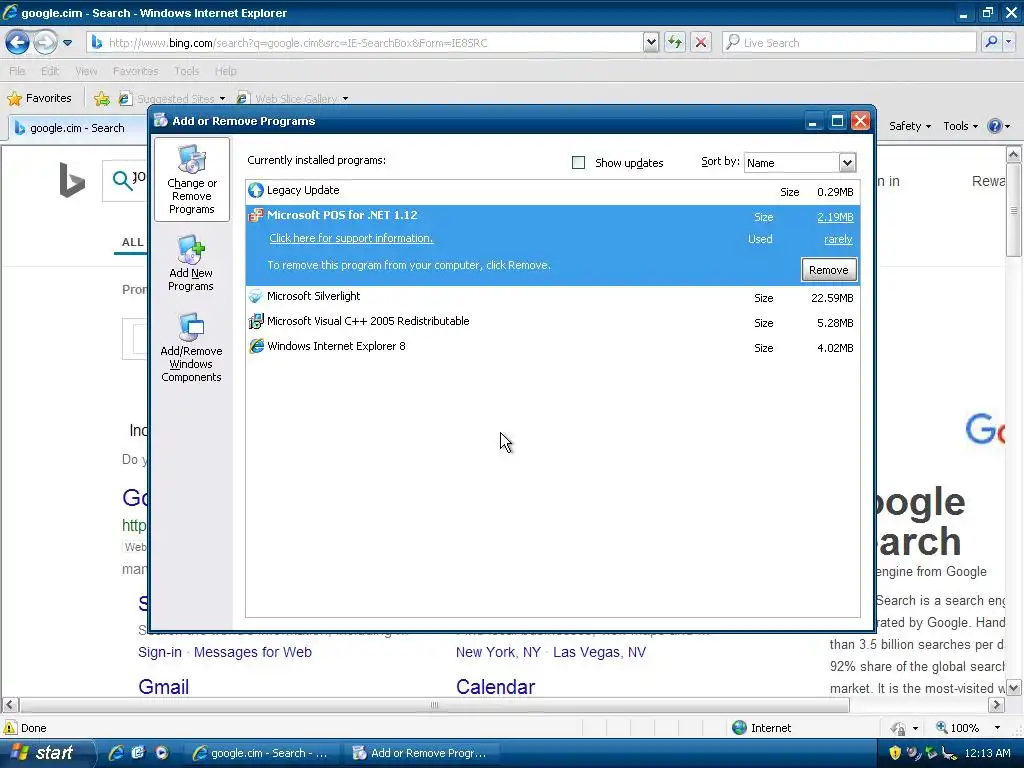The height and width of the screenshot is (768, 1024).
Task: Click the New York, NY link
Action: 498,652
